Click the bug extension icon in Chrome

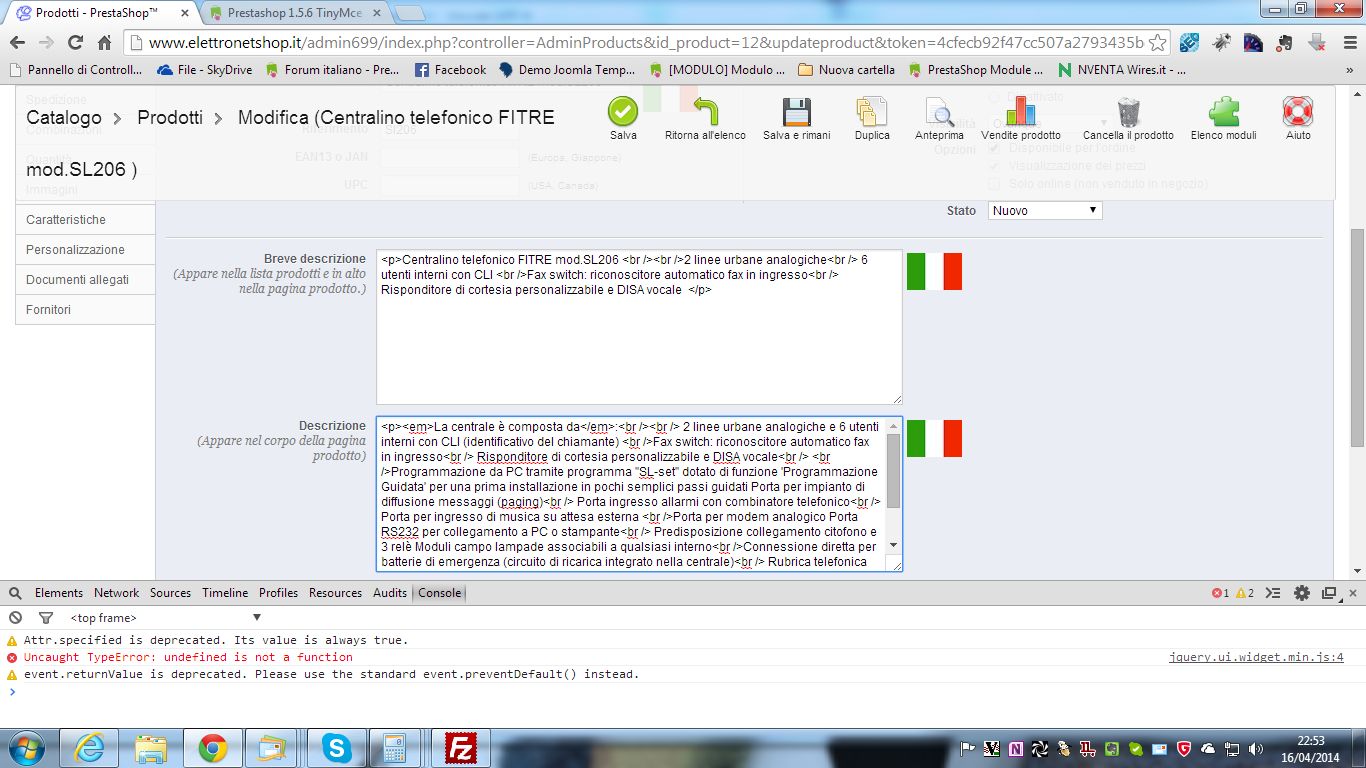(x=1221, y=43)
